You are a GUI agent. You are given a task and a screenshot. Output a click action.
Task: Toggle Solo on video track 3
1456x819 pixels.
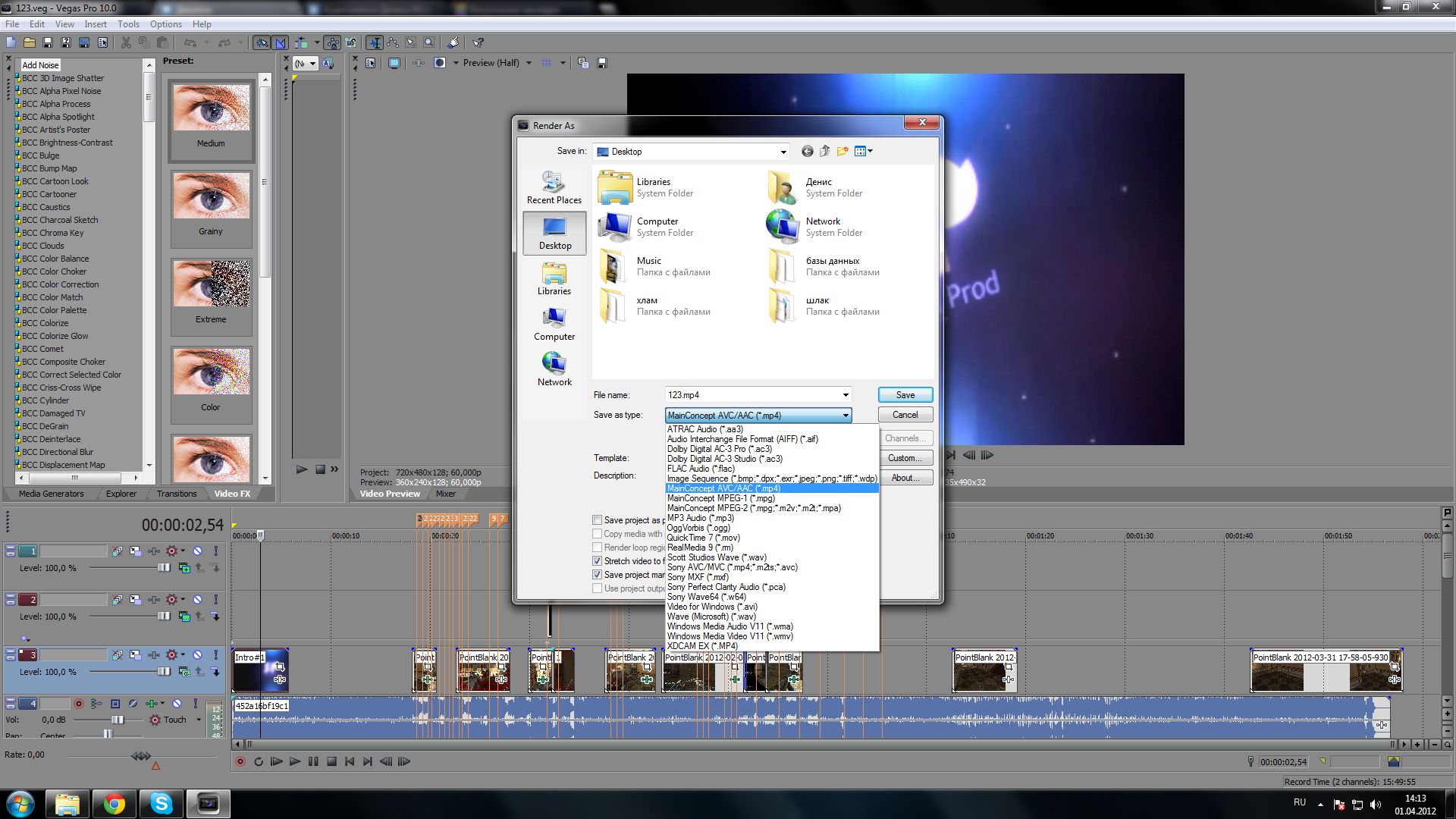(x=215, y=655)
